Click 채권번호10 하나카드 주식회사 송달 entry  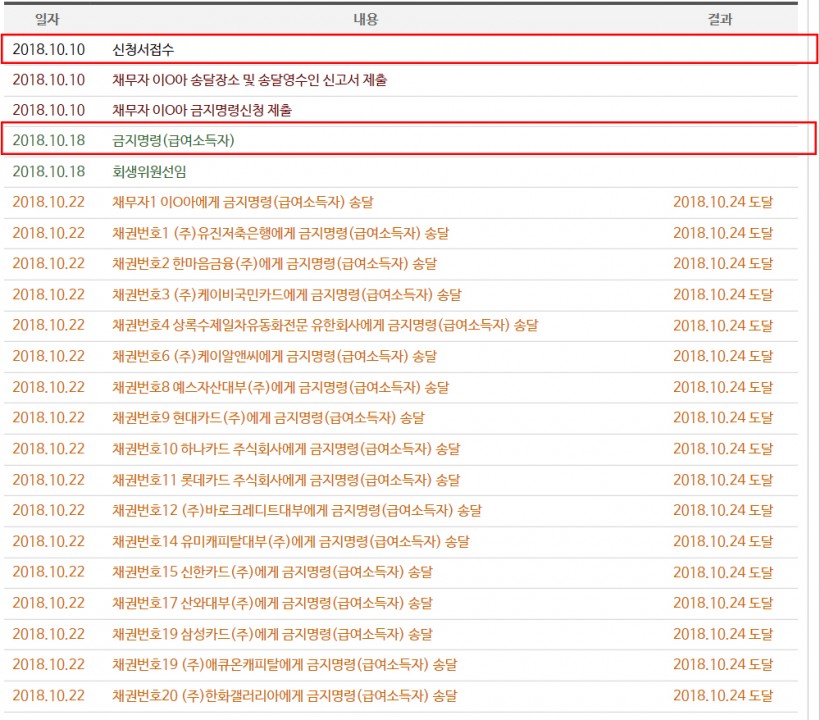[286, 449]
